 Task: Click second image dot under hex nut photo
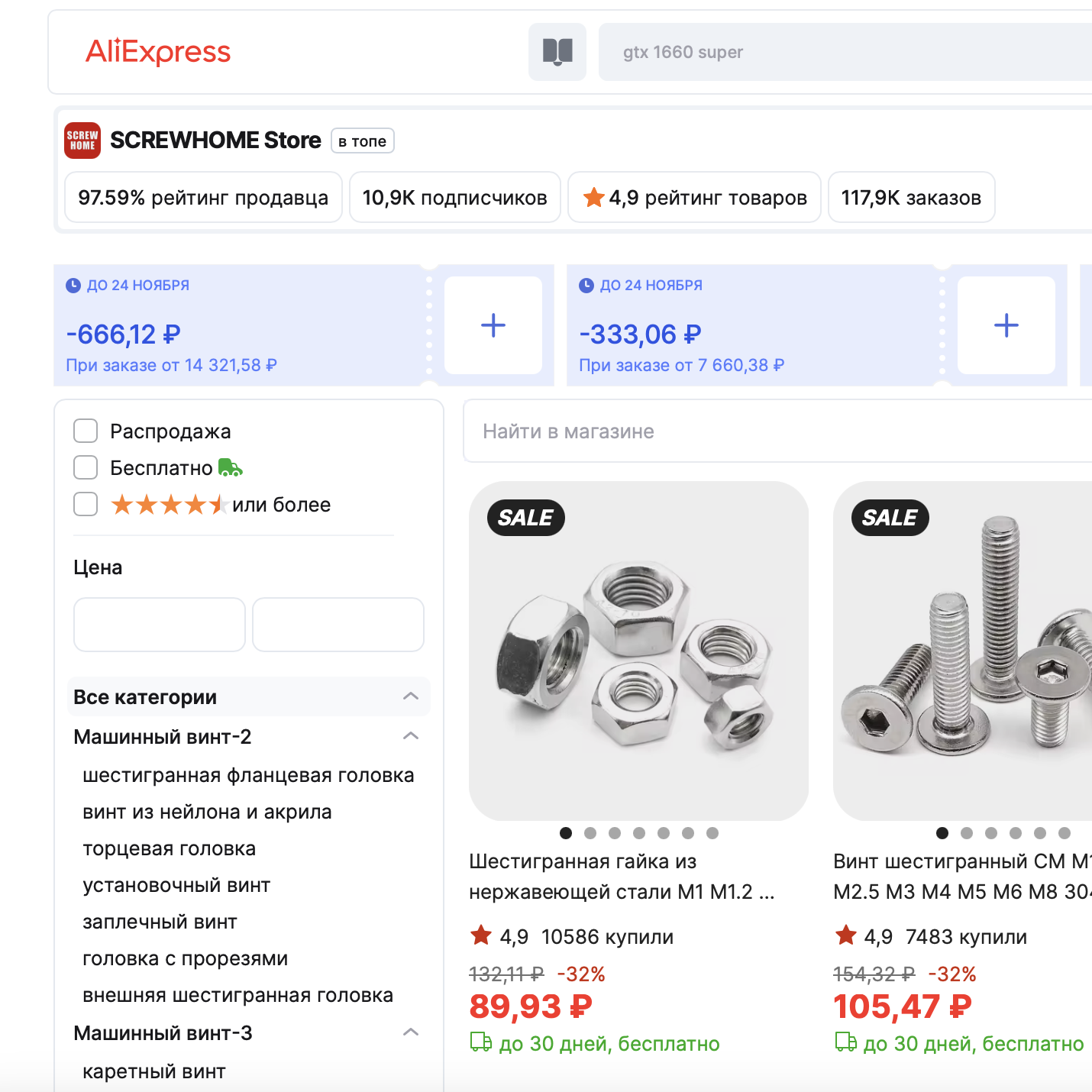click(590, 833)
